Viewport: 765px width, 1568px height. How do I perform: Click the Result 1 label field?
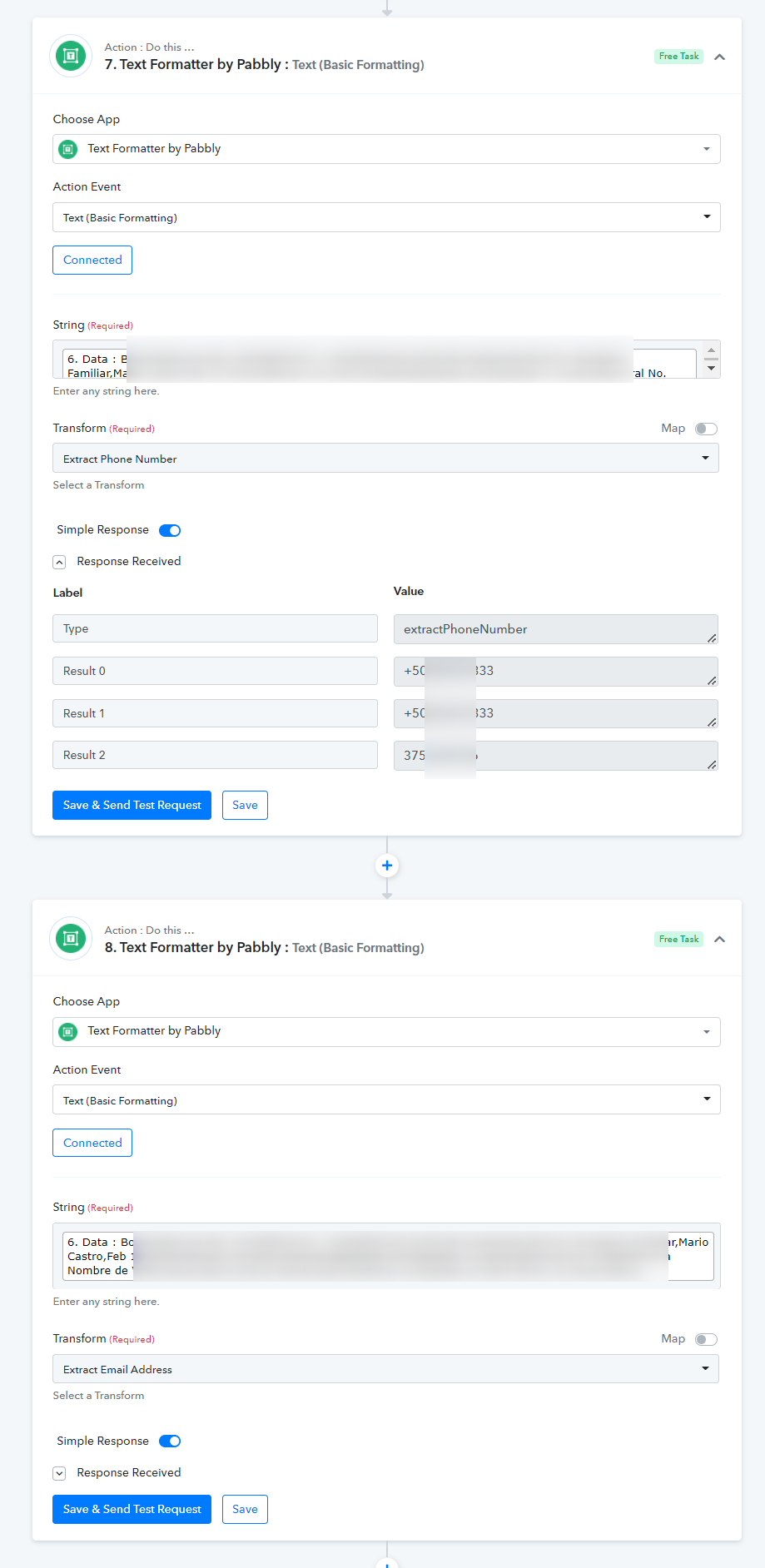215,713
